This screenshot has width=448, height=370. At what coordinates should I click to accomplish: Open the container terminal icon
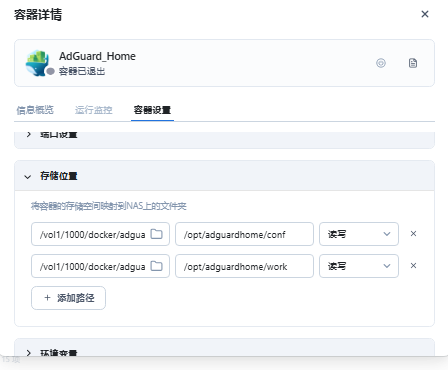point(381,63)
